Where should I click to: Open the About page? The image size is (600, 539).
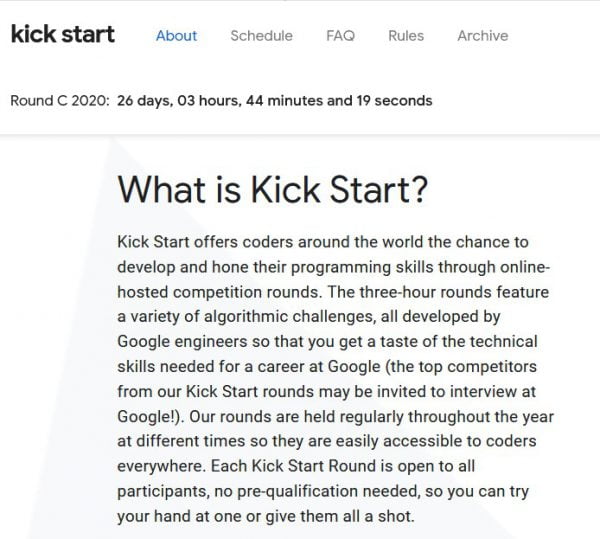tap(176, 36)
